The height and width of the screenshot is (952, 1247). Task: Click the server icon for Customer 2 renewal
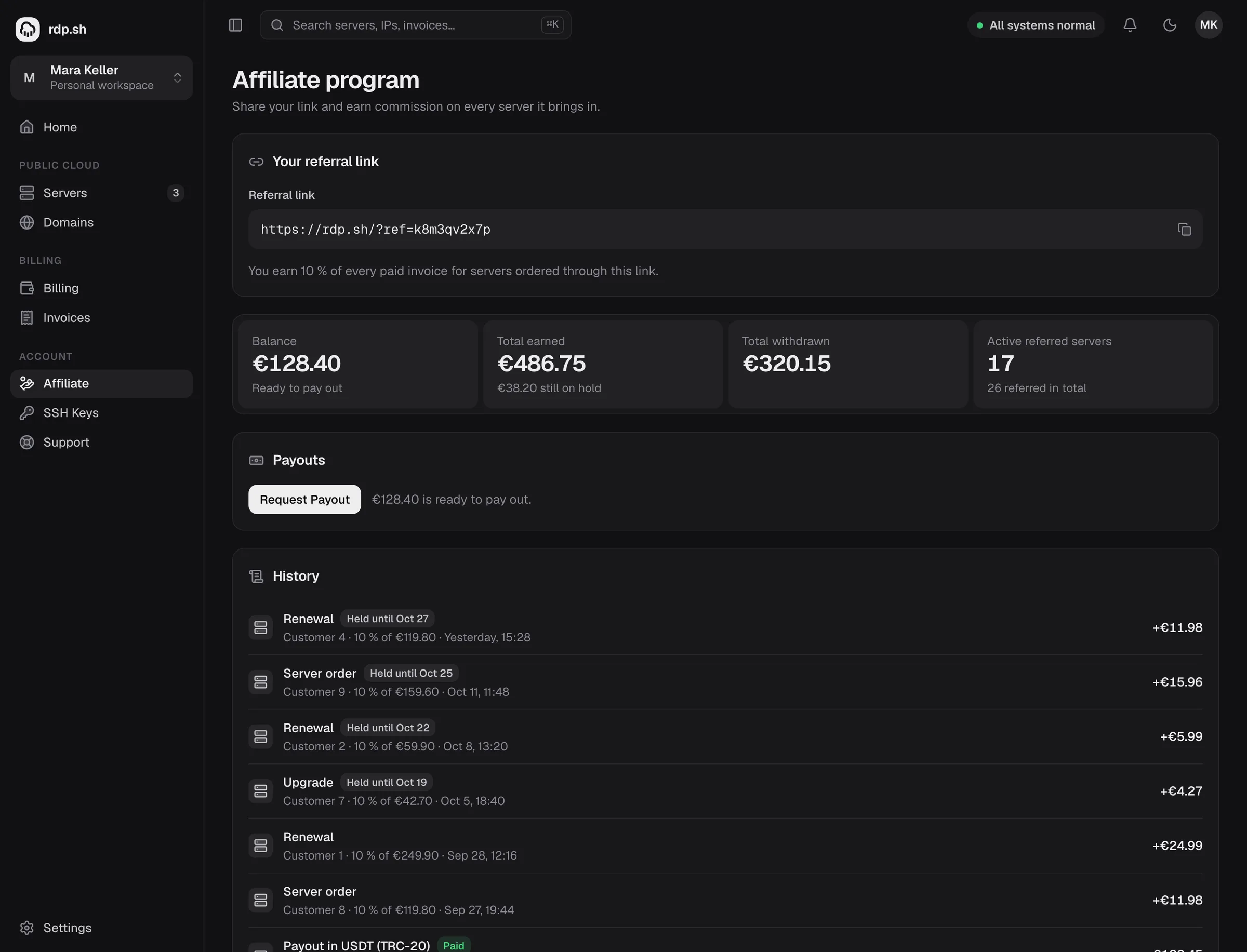click(261, 736)
